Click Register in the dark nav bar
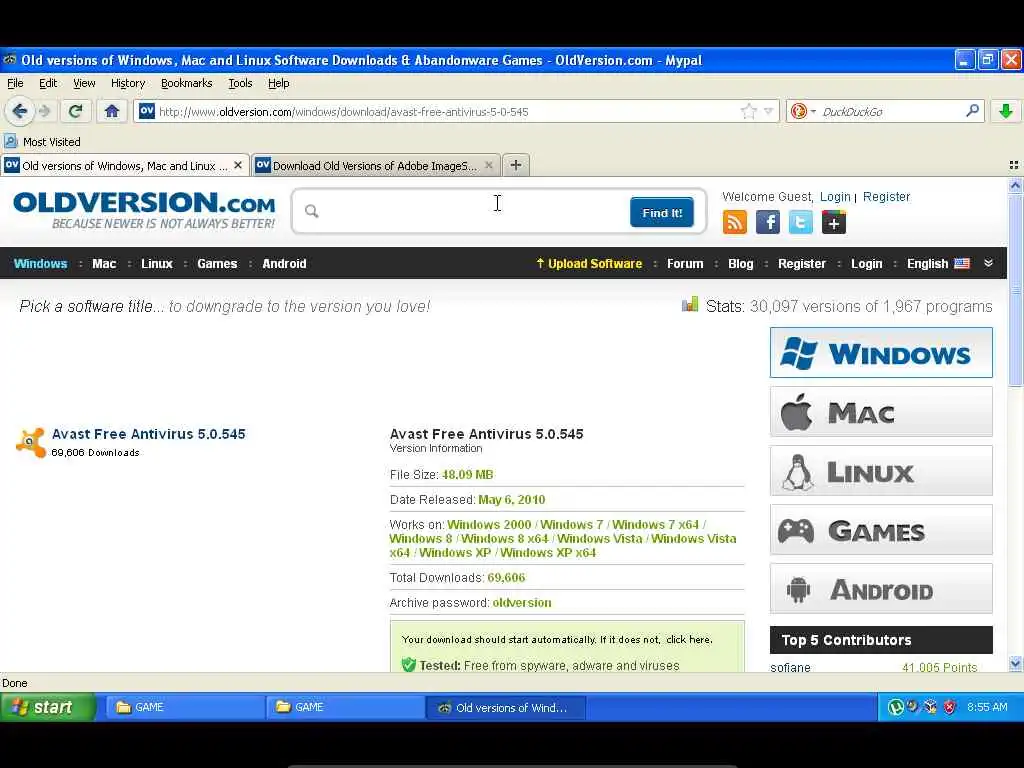The image size is (1024, 768). click(802, 263)
